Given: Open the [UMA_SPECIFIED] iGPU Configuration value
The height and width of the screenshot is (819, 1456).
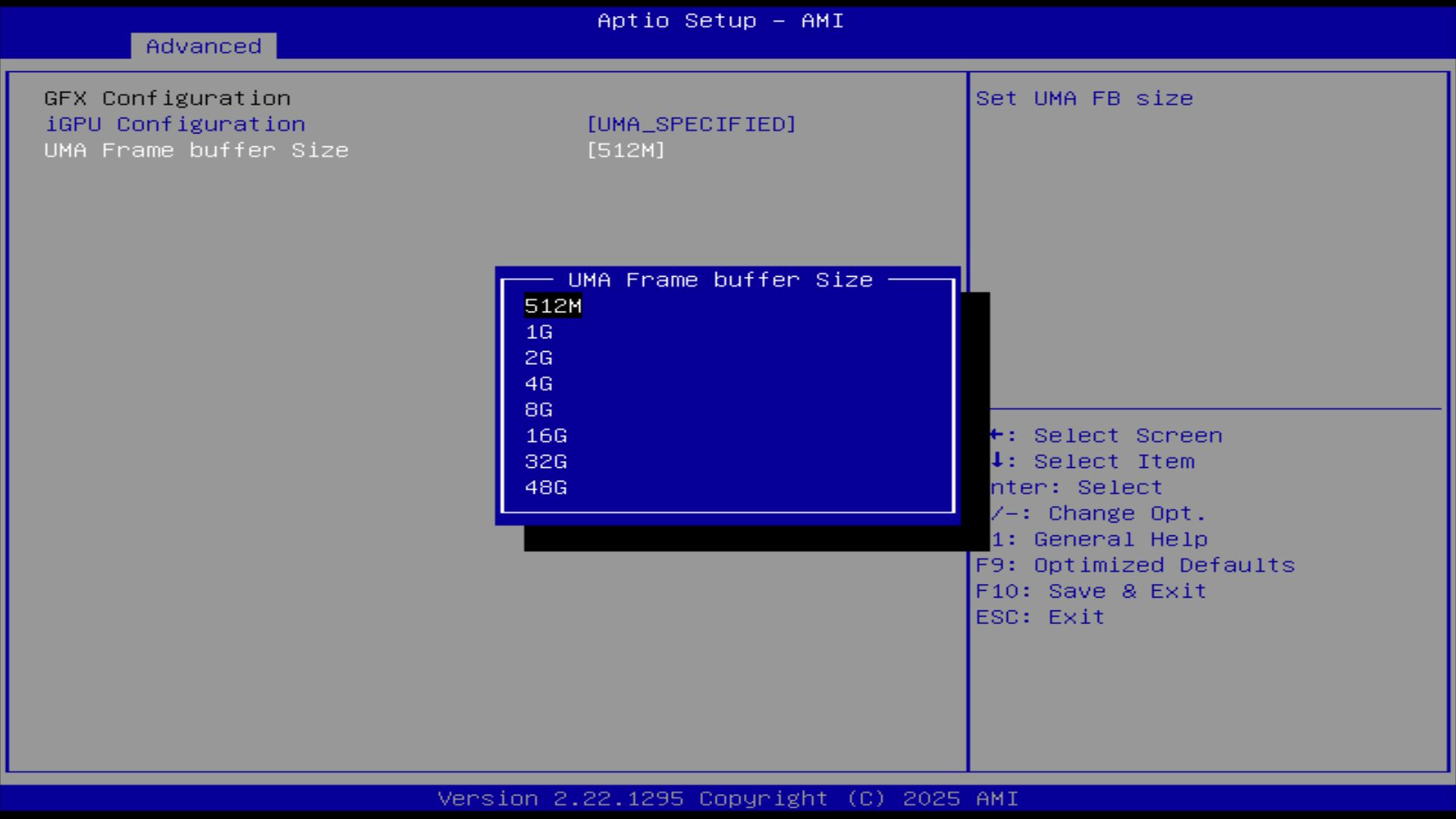Looking at the screenshot, I should click(x=691, y=124).
